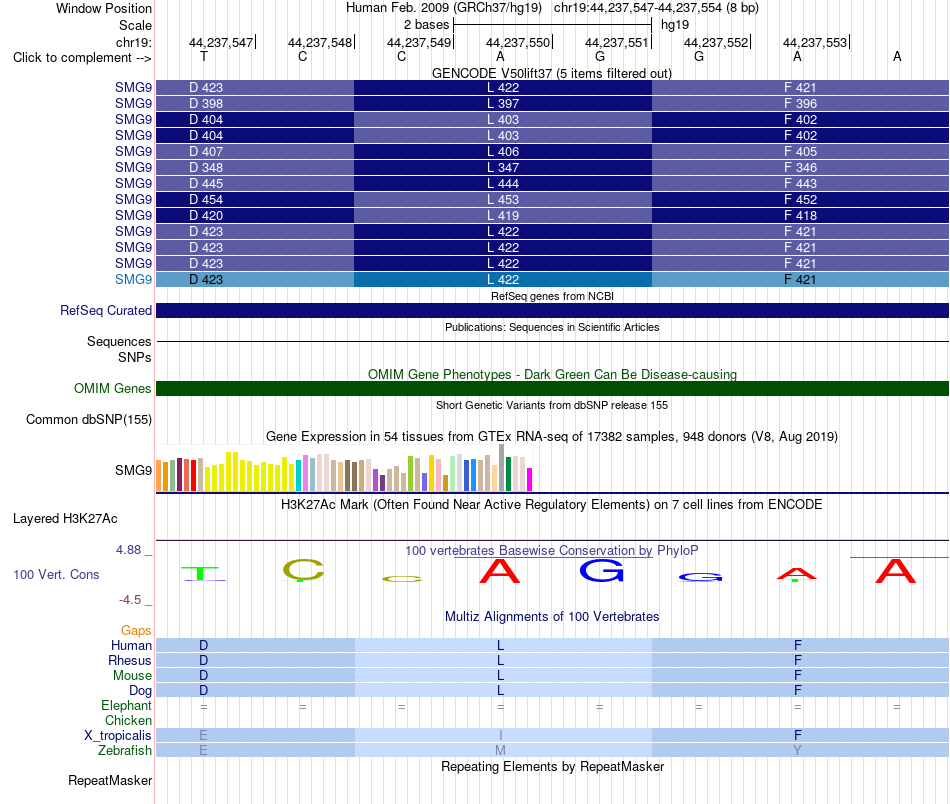Click the dark blue RefSeq Curated bar
This screenshot has width=950, height=804.
click(x=552, y=310)
